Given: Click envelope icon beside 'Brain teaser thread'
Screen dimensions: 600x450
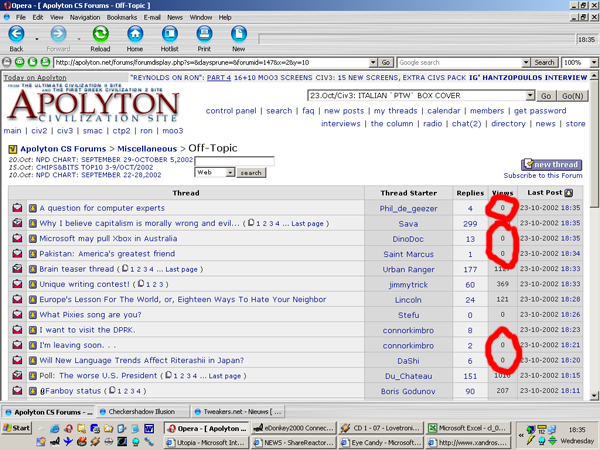Looking at the screenshot, I should coord(18,268).
